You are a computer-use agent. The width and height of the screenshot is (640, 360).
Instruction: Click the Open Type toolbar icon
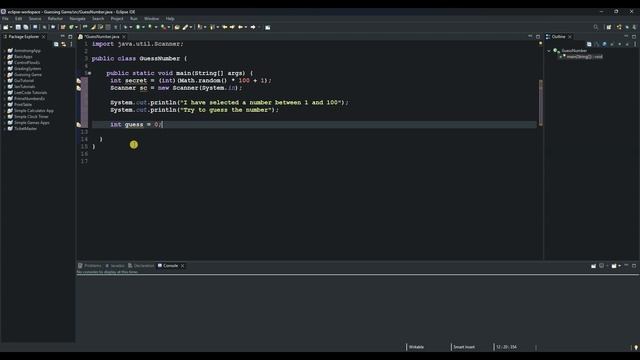point(176,27)
